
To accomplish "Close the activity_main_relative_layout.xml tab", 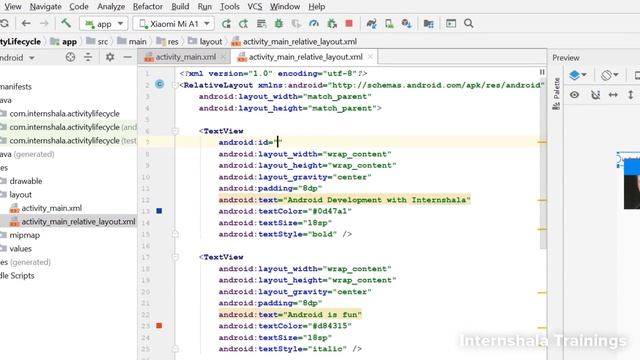I will point(370,57).
